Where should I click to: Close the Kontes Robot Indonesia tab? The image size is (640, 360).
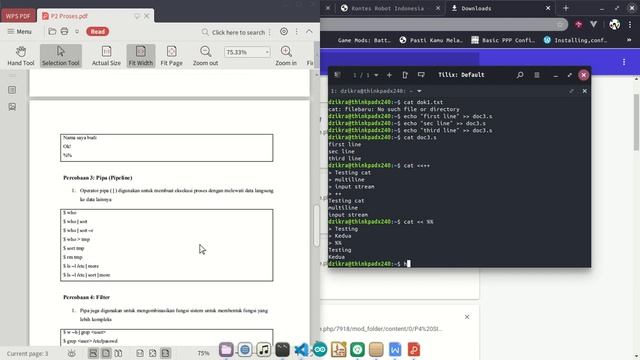click(438, 8)
